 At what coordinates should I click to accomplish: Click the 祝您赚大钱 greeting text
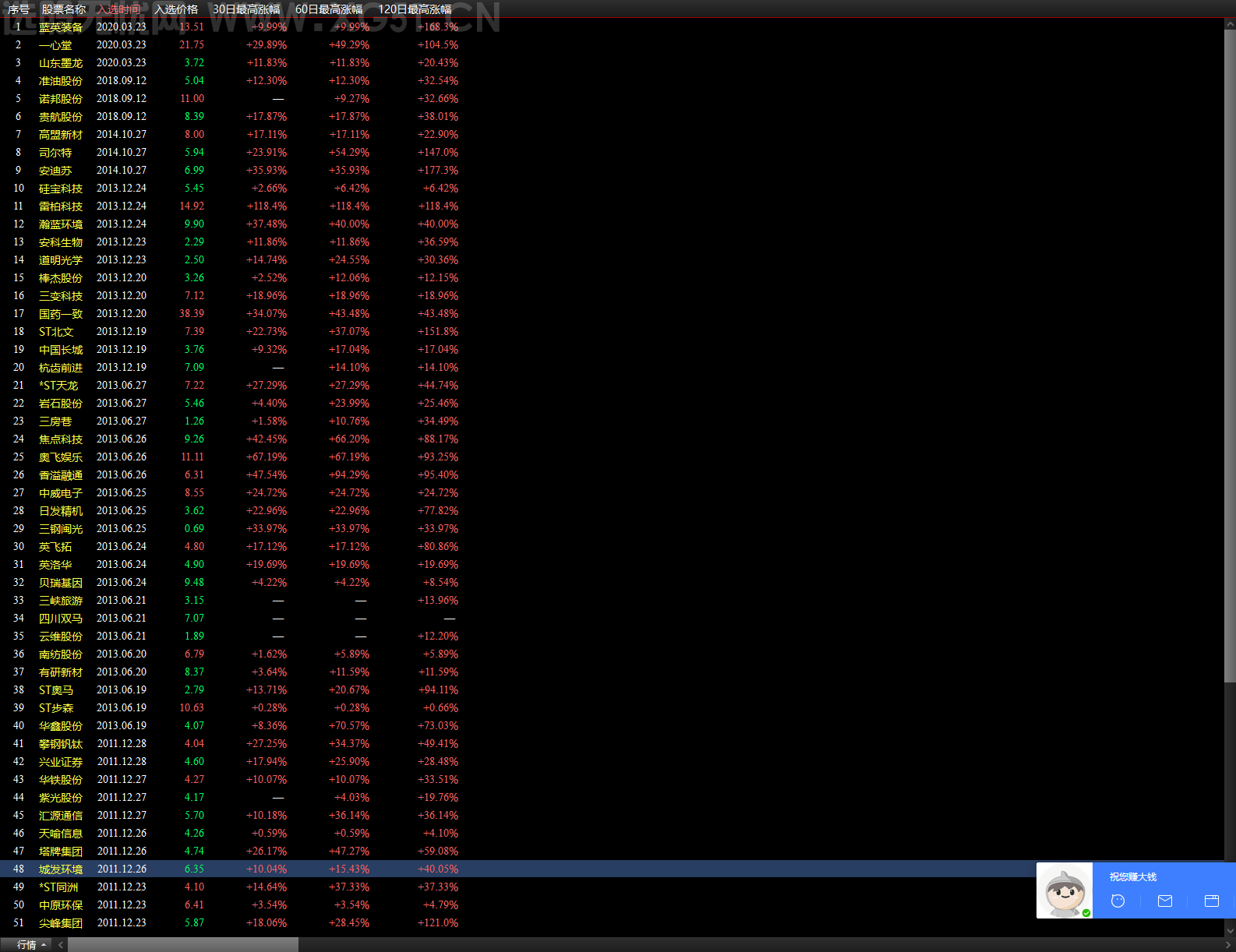1133,877
